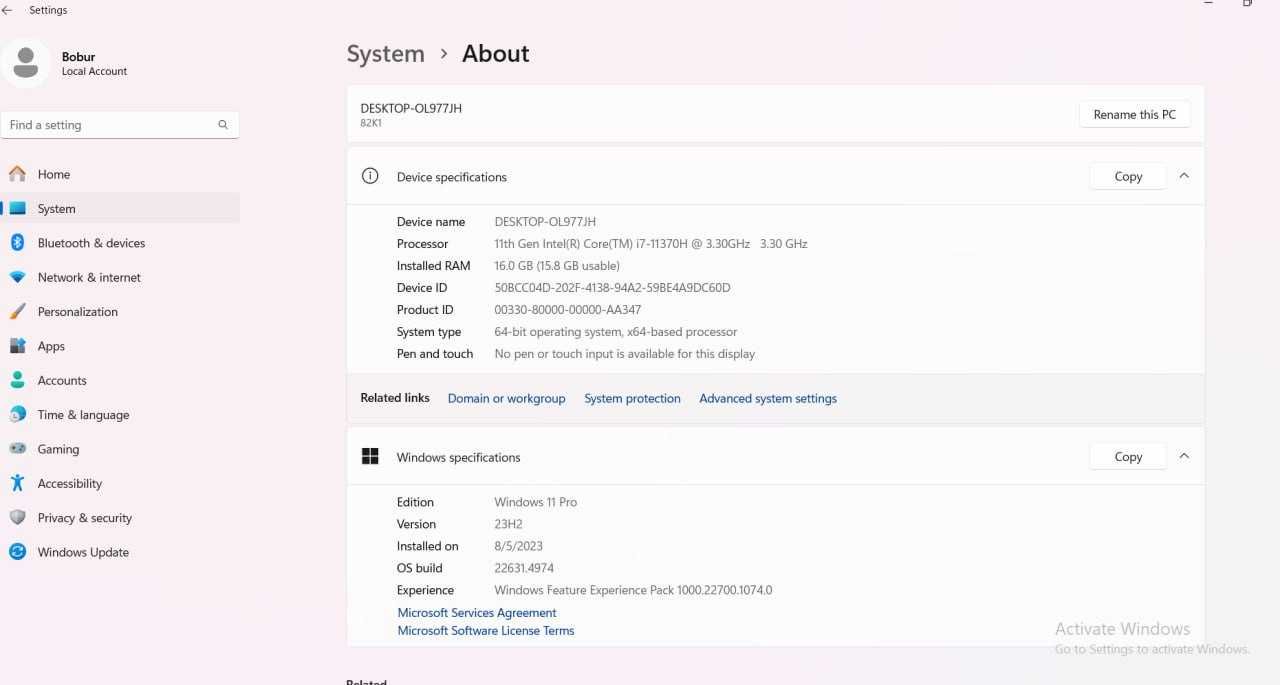Select Bluetooth & devices menu item
Image resolution: width=1280 pixels, height=685 pixels.
coord(91,243)
